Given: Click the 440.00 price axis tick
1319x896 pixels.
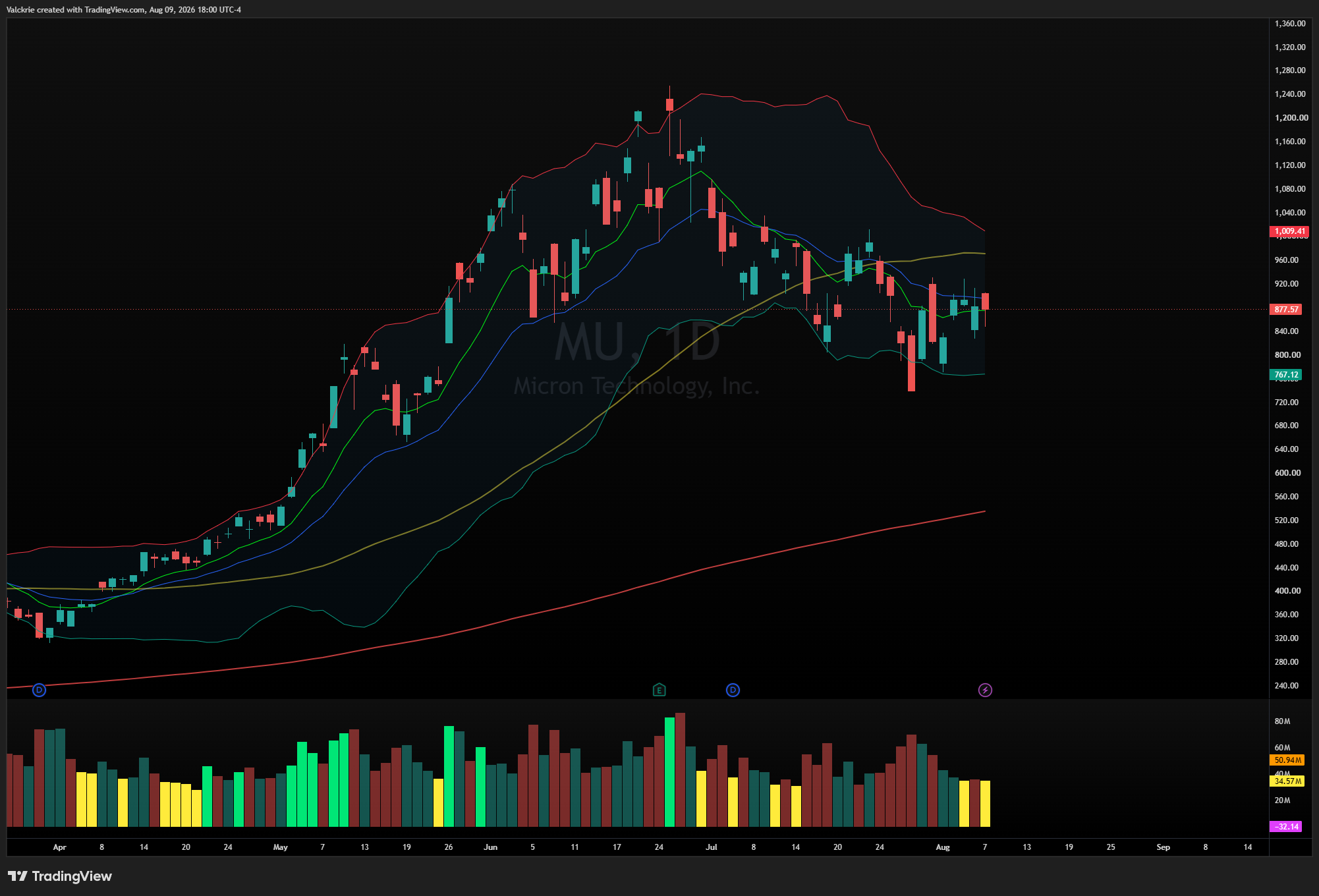Looking at the screenshot, I should coord(1287,568).
